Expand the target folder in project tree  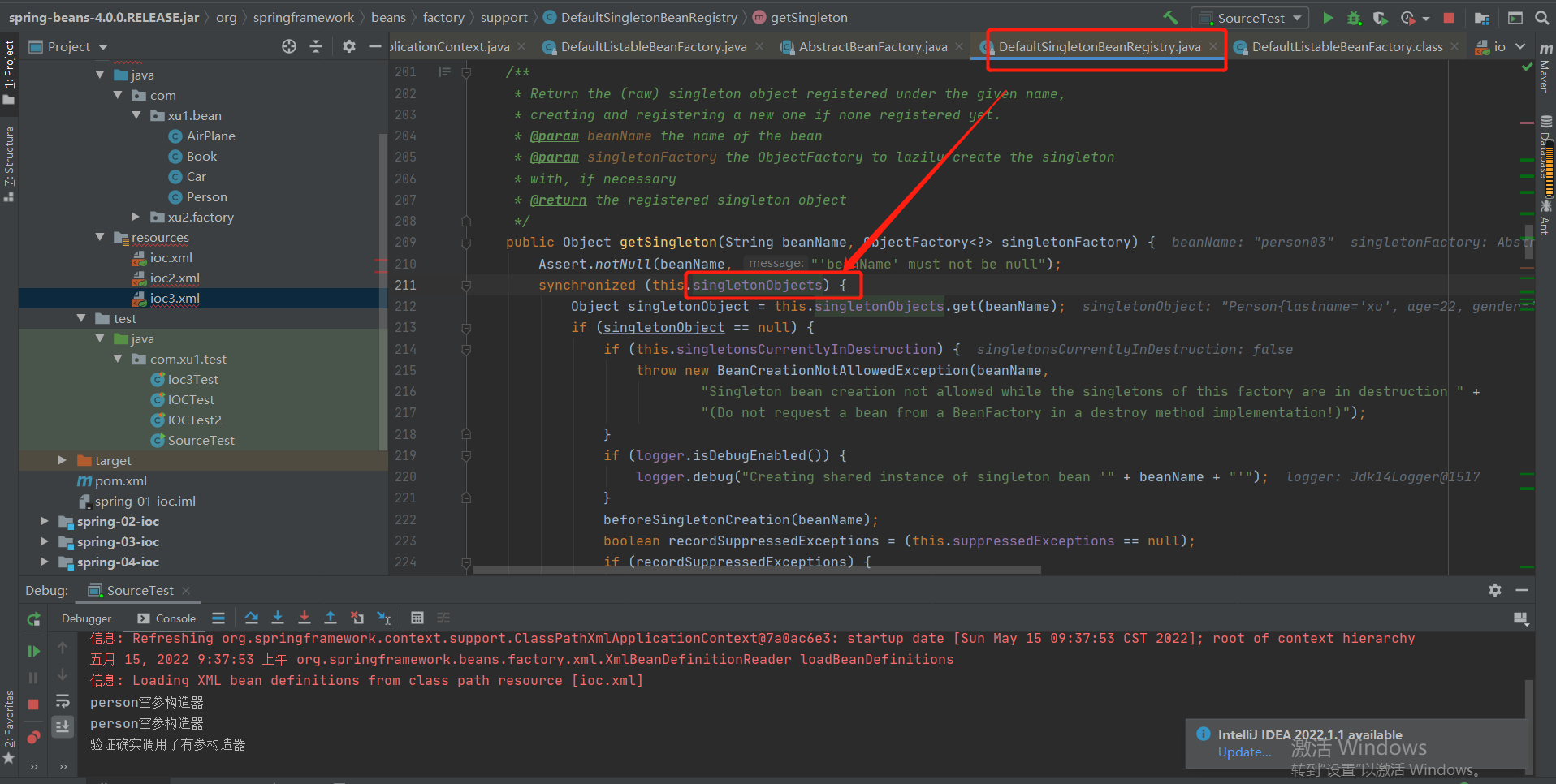[x=63, y=460]
